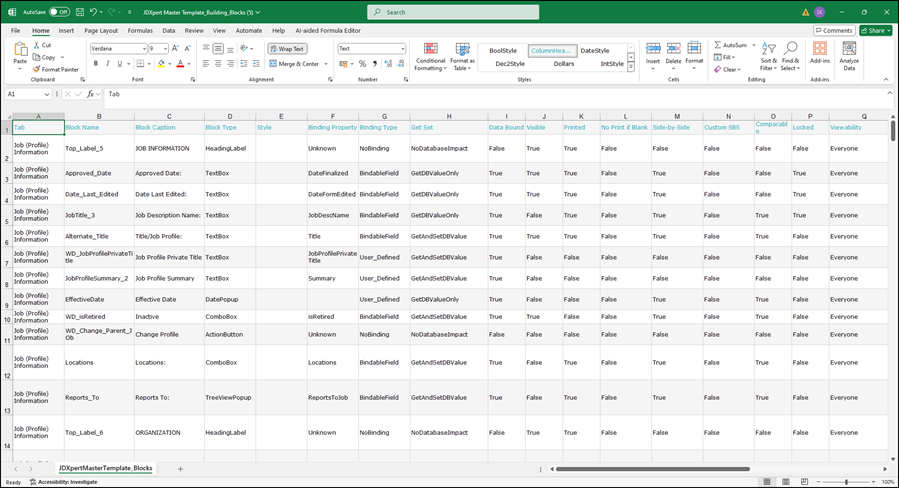The height and width of the screenshot is (488, 899).
Task: Open the font size dropdown
Action: pos(165,49)
